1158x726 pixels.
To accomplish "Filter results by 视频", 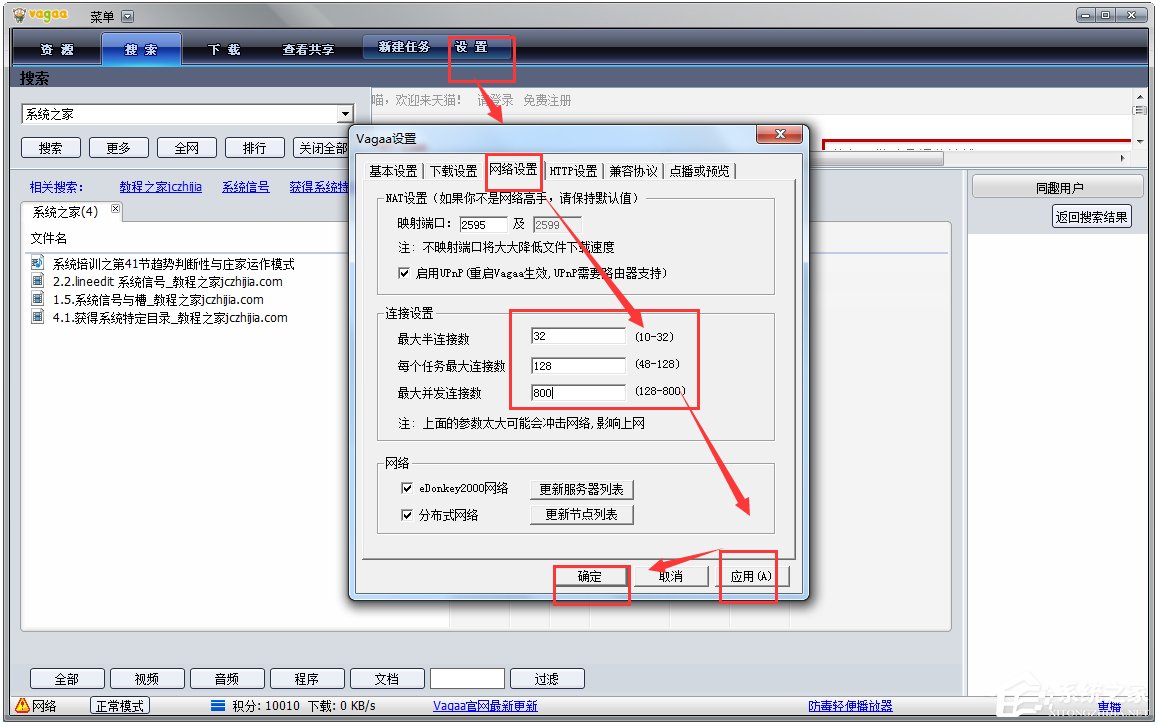I will click(146, 679).
